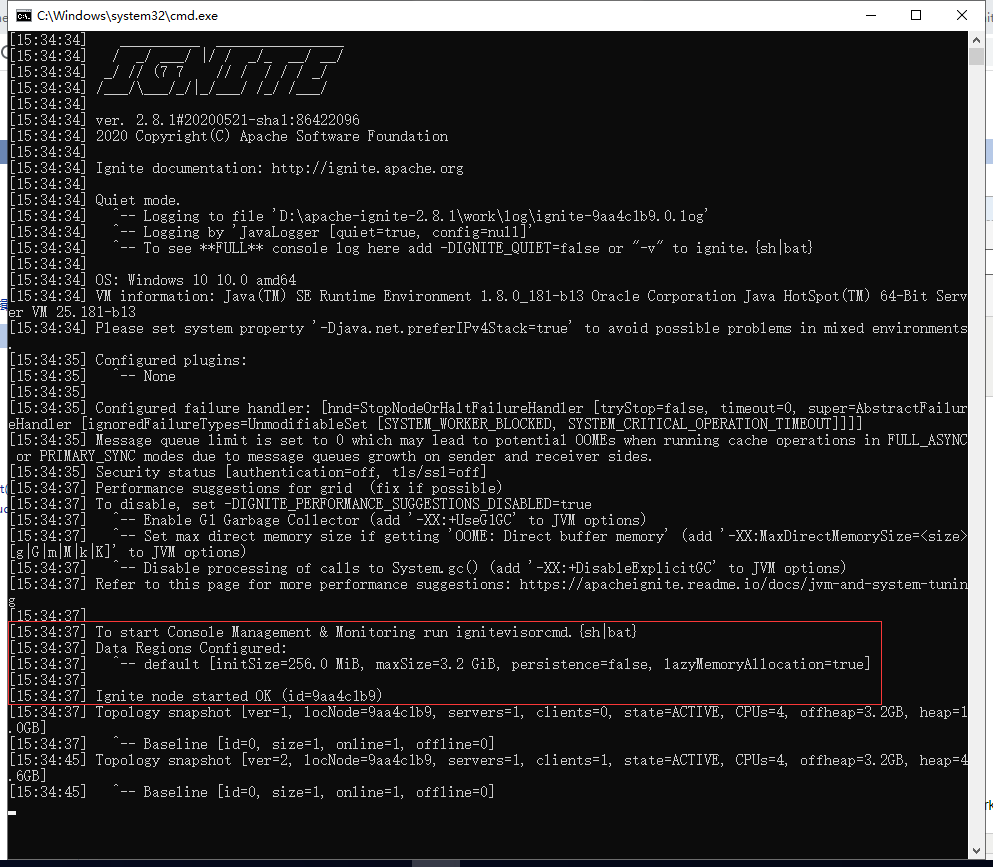Click the vertical scrollbar thumb
993x867 pixels.
coord(976,56)
